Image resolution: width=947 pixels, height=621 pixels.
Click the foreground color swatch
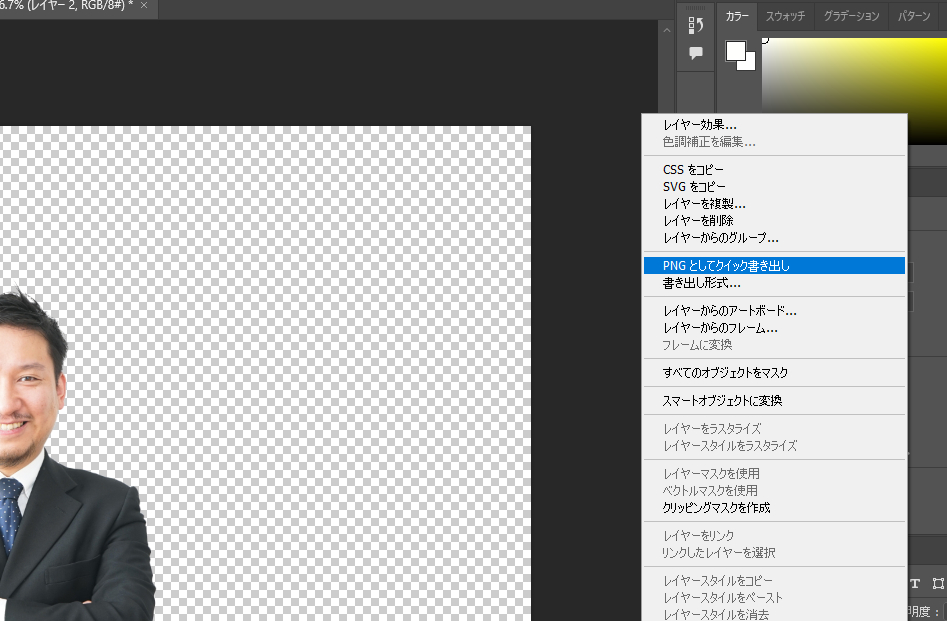click(736, 51)
